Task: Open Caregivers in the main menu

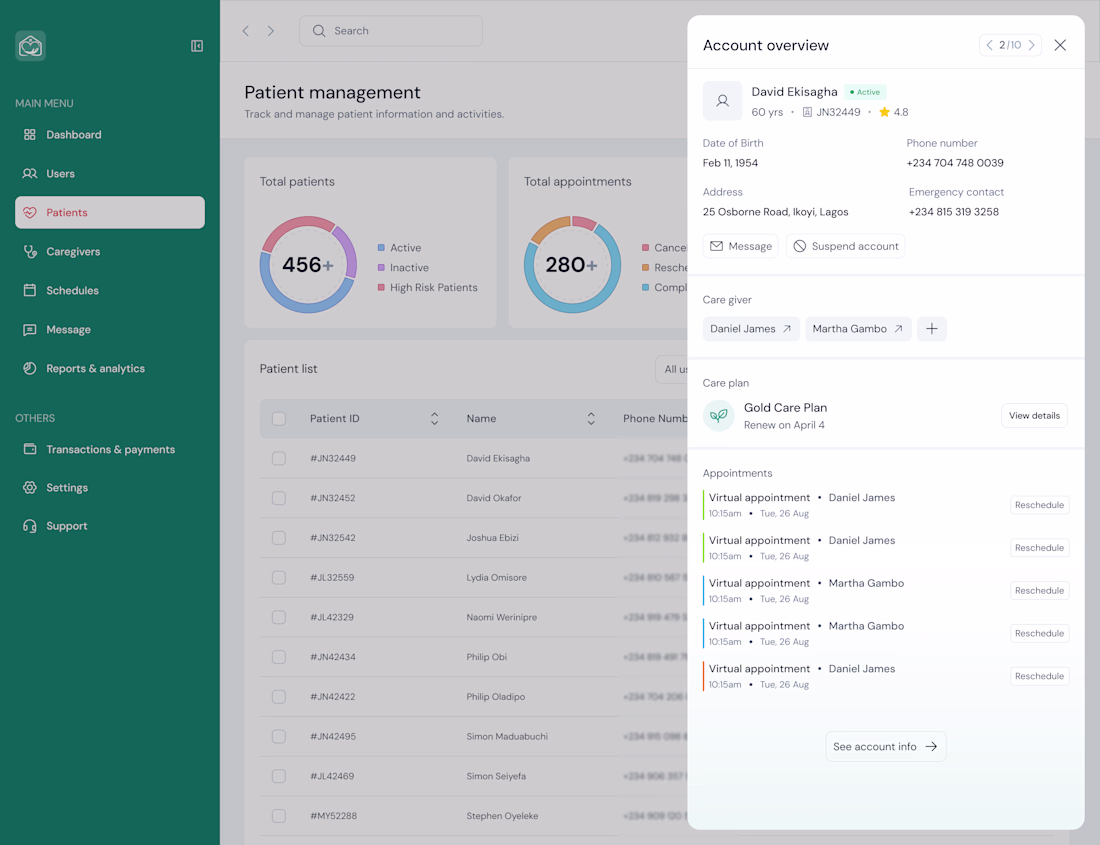Action: 73,252
